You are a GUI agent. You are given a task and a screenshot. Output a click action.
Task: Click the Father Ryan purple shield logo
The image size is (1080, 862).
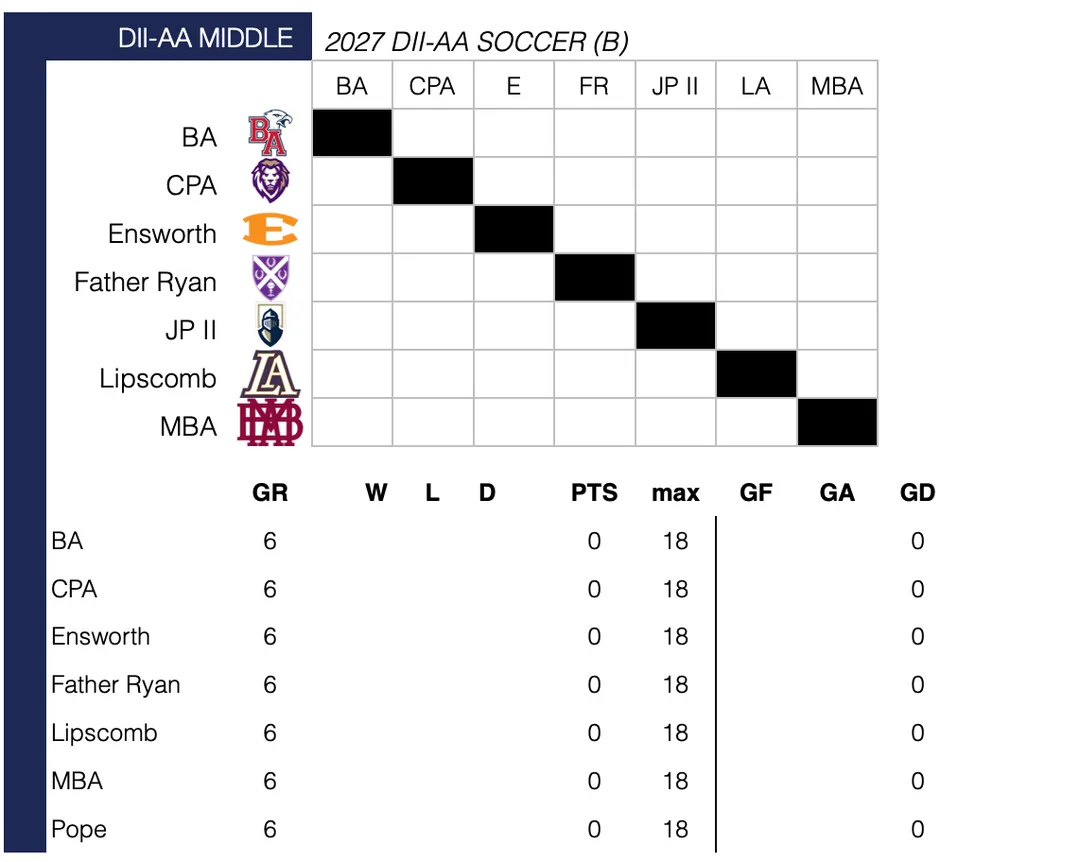271,277
